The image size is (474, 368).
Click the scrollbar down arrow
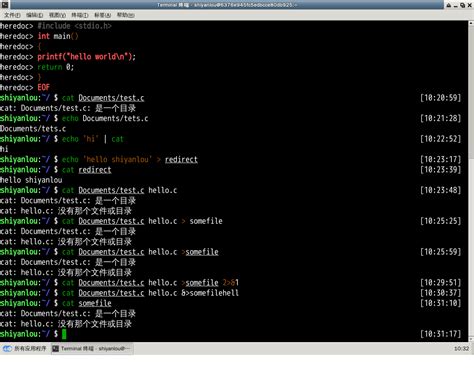click(471, 339)
